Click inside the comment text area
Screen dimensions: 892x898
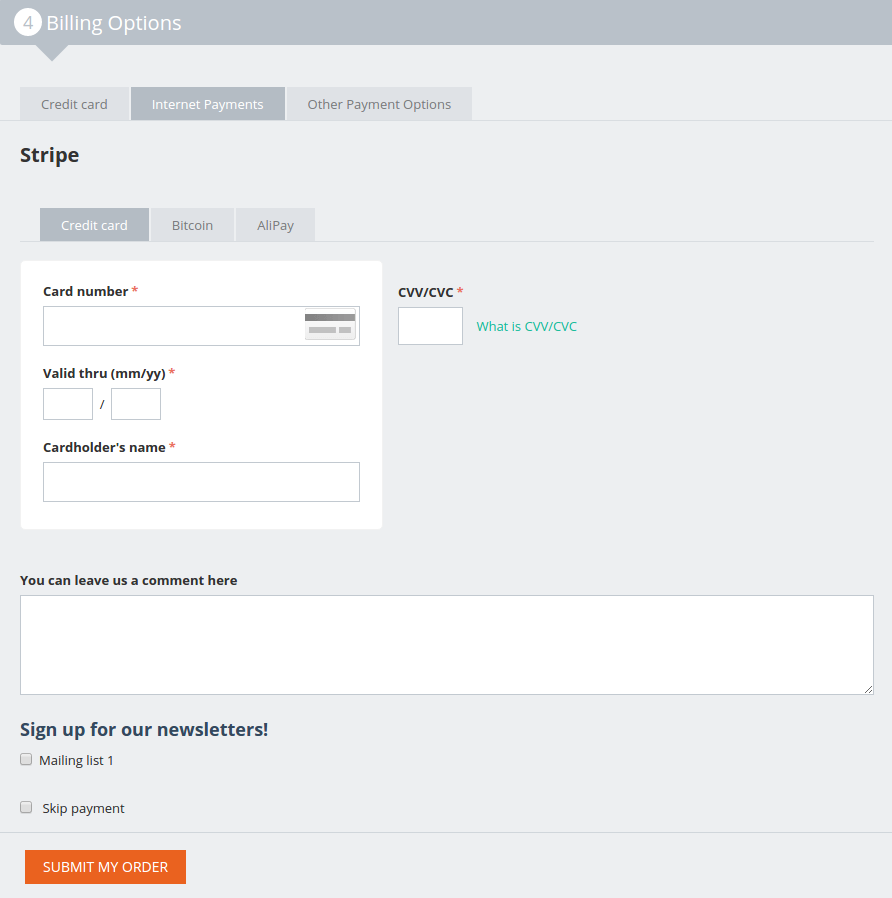click(447, 645)
